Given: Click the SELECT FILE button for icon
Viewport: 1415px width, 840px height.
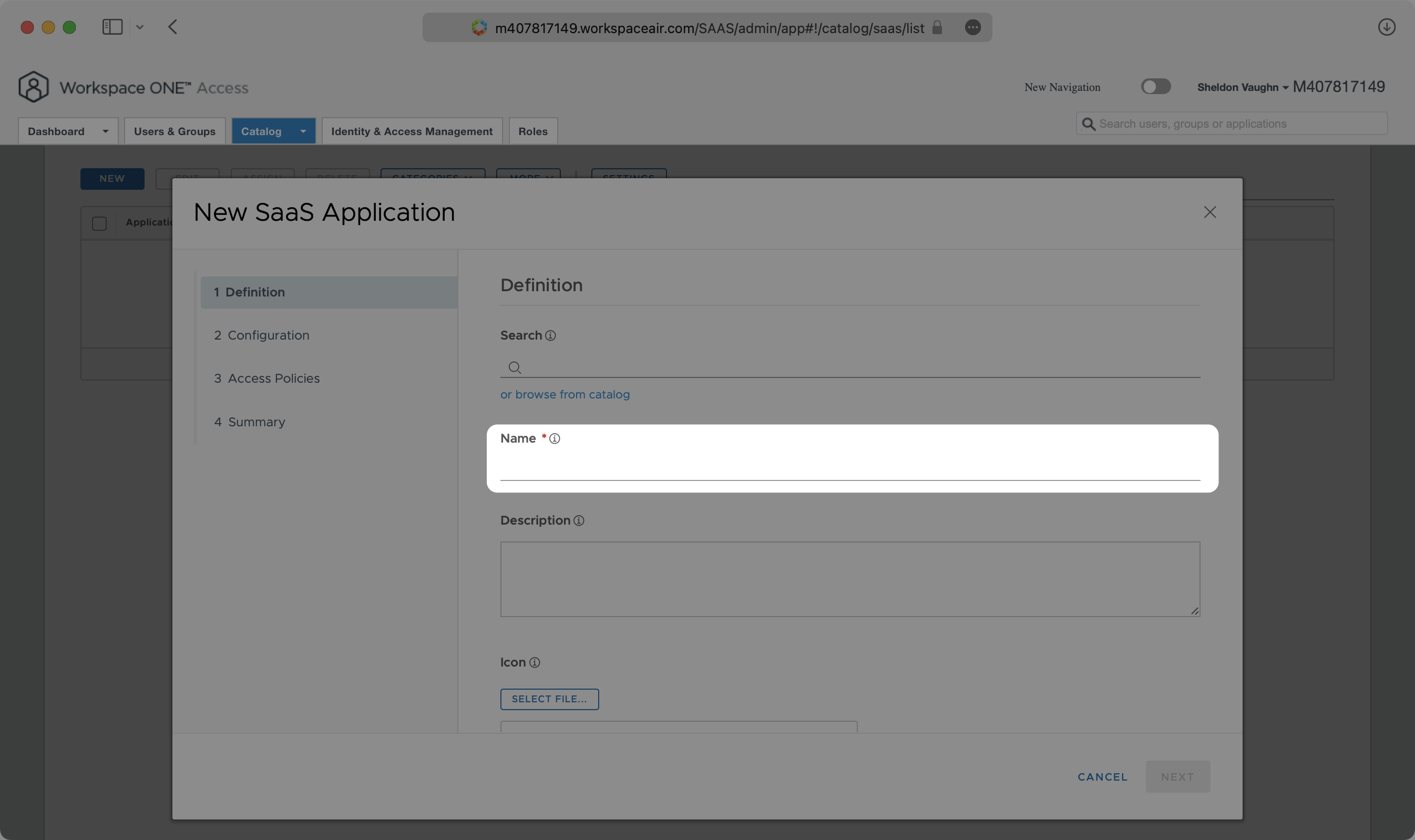Looking at the screenshot, I should point(549,699).
